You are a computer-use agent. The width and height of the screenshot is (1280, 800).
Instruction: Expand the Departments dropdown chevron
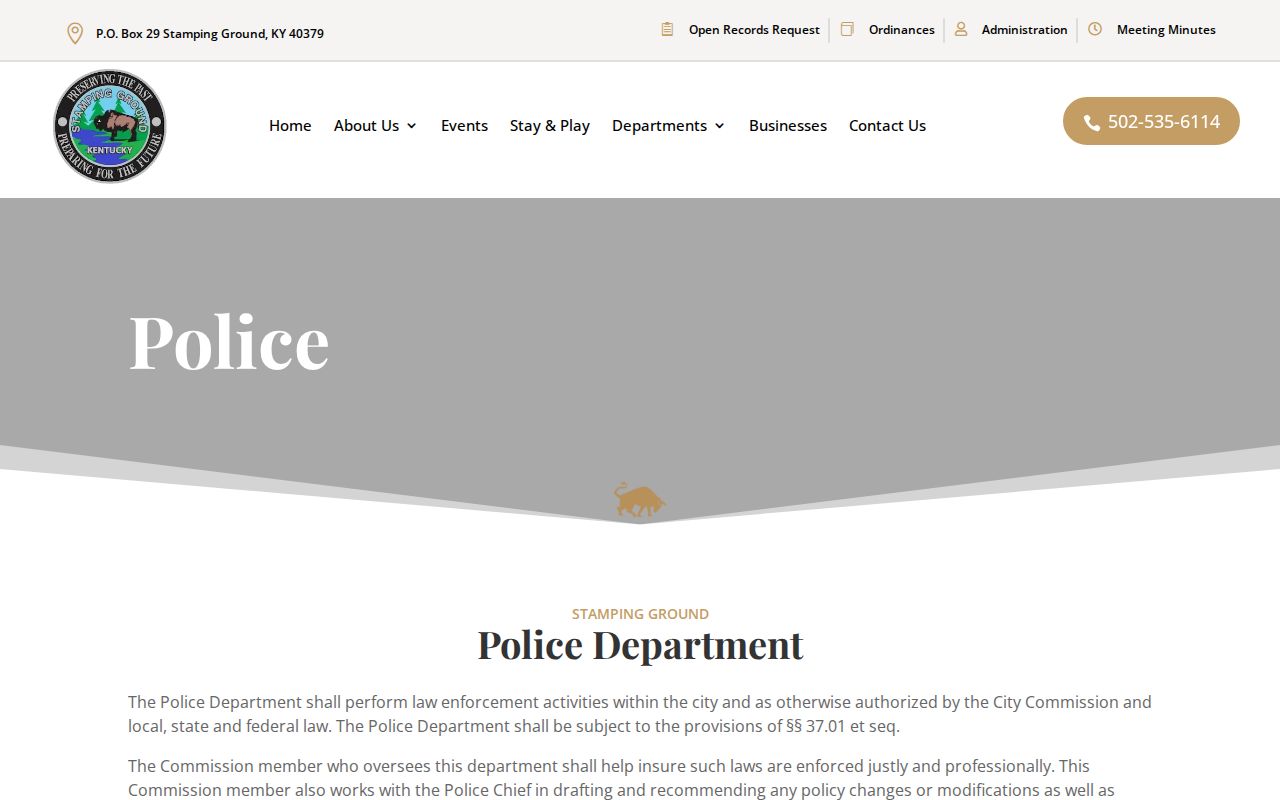[719, 126]
